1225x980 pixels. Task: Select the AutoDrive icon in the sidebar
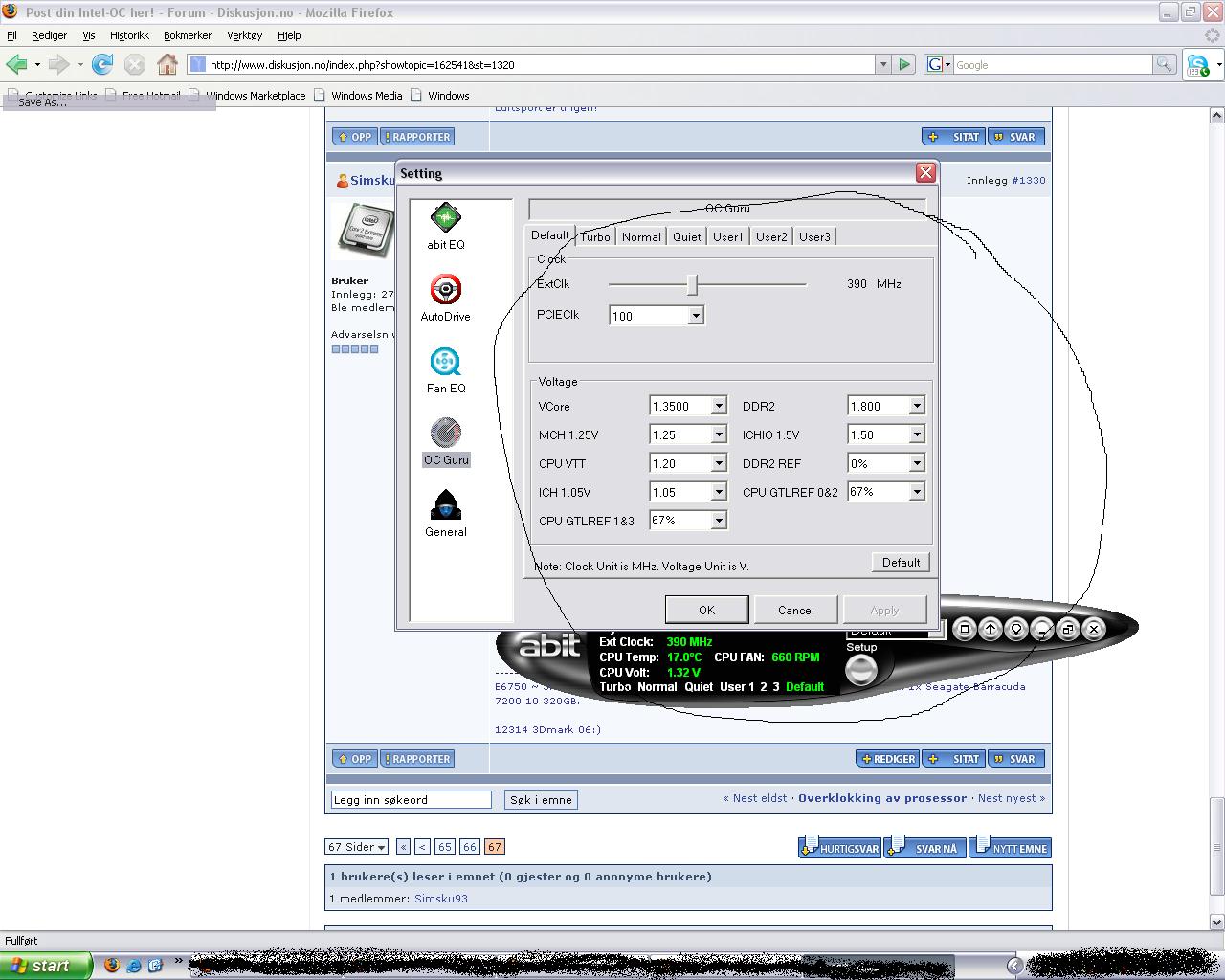(x=445, y=290)
